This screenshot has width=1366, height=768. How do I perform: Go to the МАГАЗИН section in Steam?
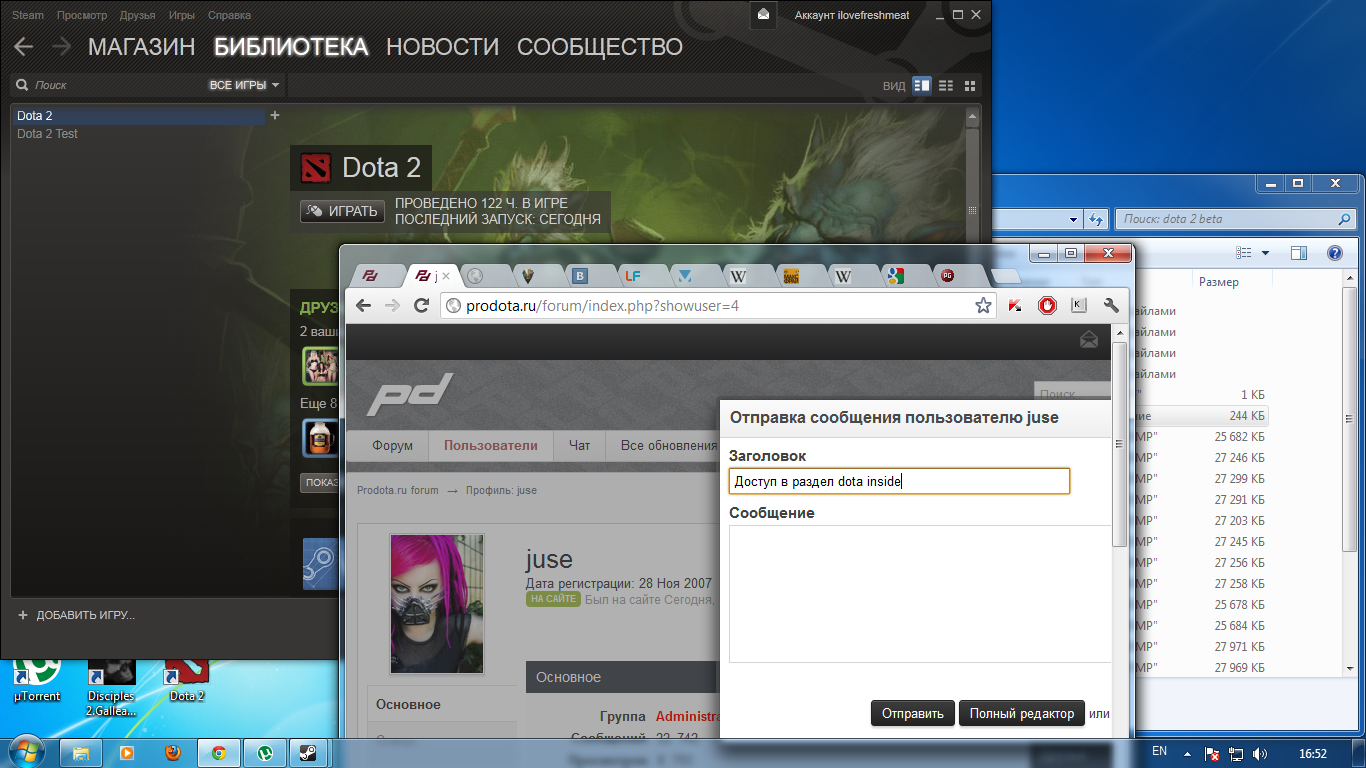coord(142,47)
